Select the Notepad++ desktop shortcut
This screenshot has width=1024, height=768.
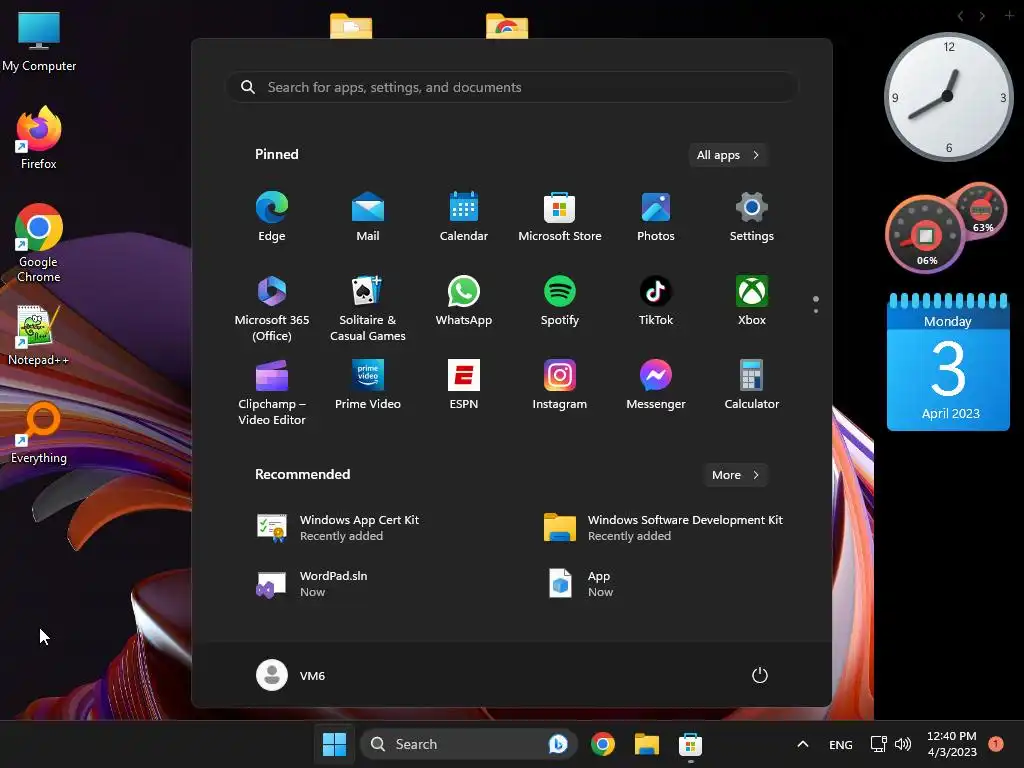38,335
